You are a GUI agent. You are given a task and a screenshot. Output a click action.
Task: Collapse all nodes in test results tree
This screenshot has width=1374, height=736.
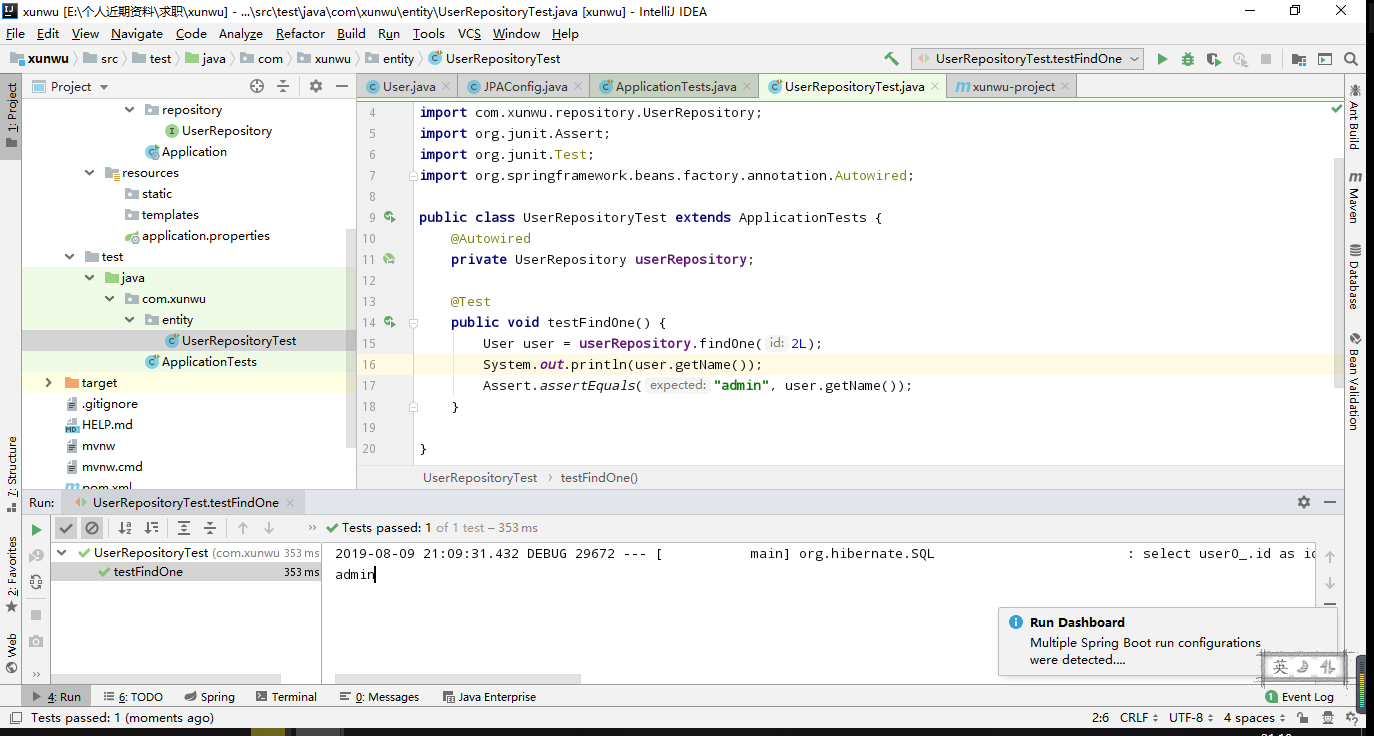(x=210, y=528)
